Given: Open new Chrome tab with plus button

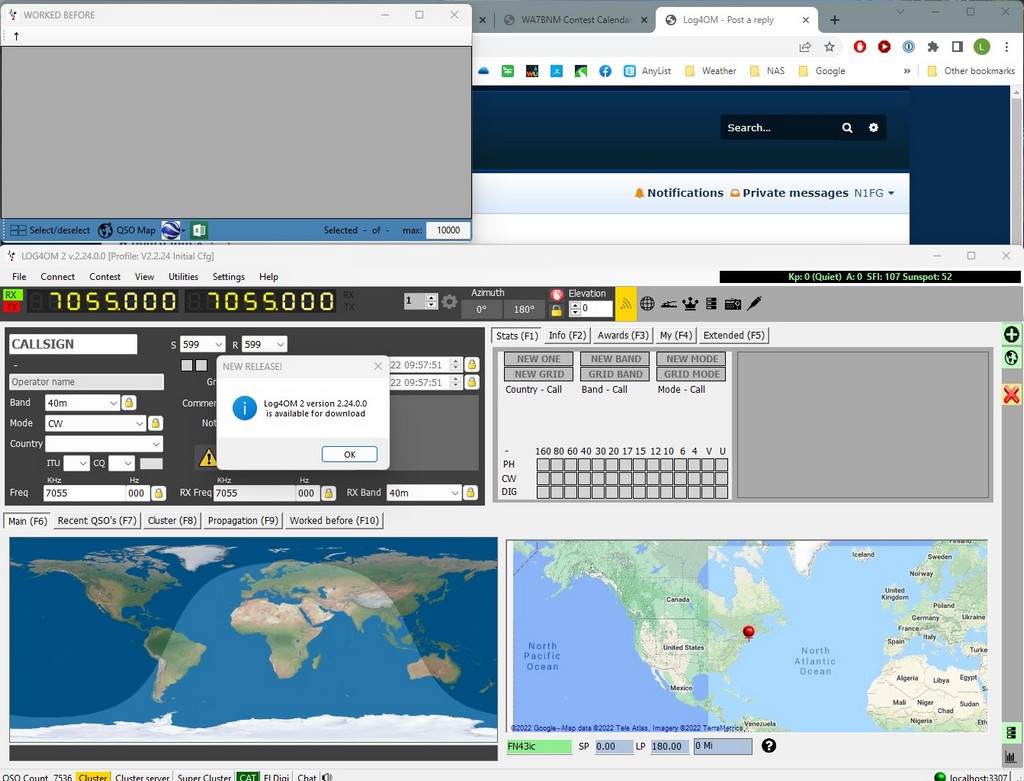Looking at the screenshot, I should coord(835,20).
